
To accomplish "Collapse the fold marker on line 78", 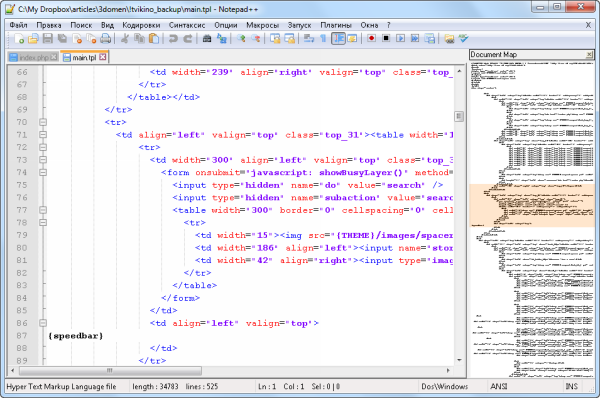I will [x=43, y=223].
